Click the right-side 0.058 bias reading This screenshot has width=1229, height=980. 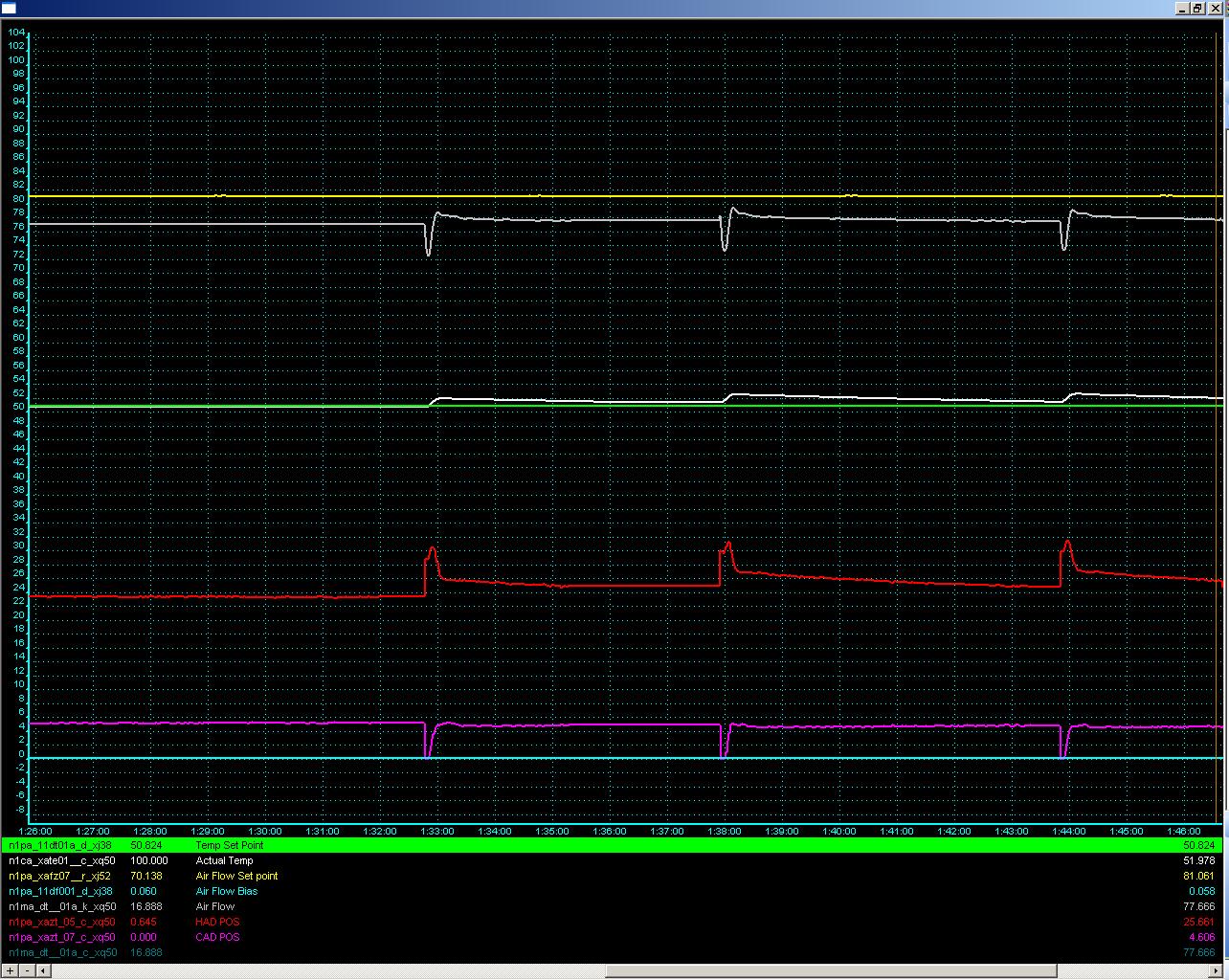pyautogui.click(x=1202, y=891)
